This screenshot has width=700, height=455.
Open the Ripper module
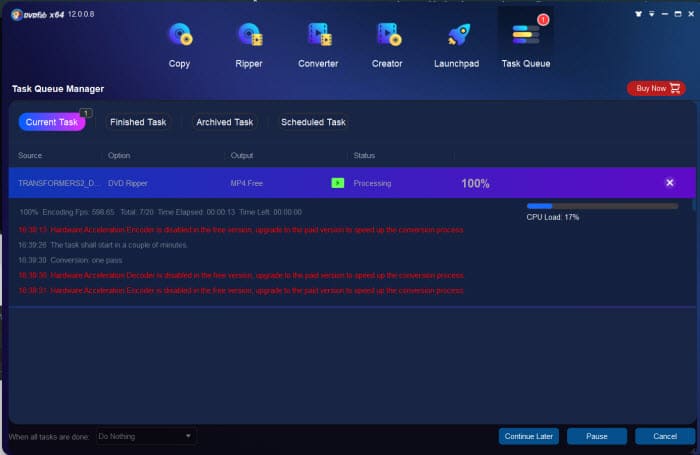[x=249, y=45]
